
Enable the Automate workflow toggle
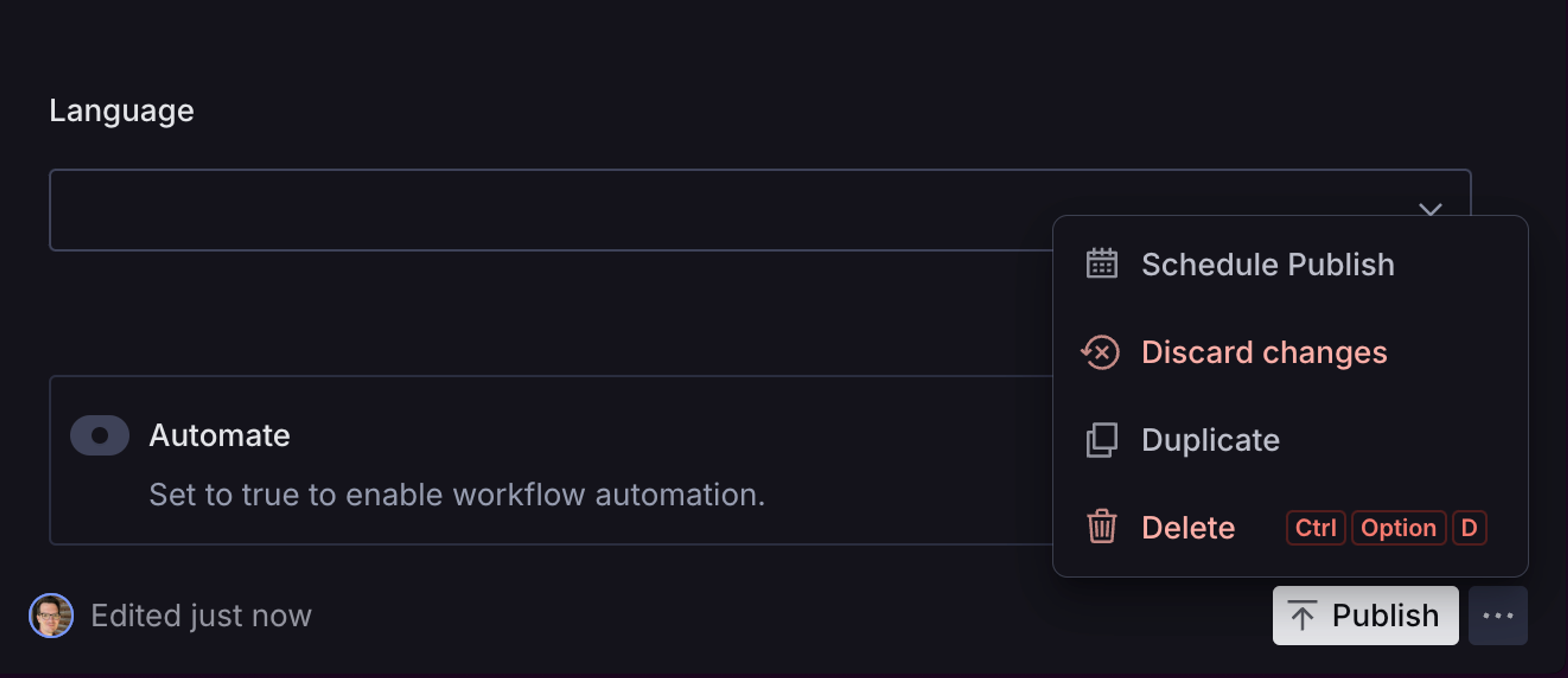click(x=100, y=435)
